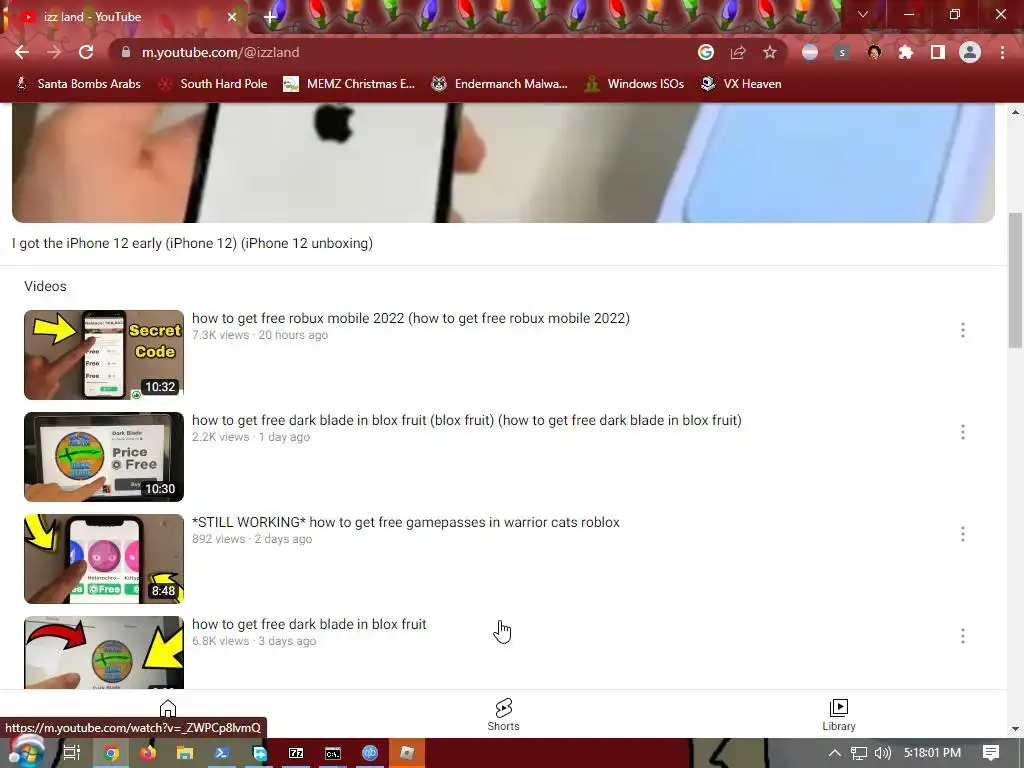Click the scrollbar up arrow
The image size is (1024, 768).
(x=1016, y=112)
